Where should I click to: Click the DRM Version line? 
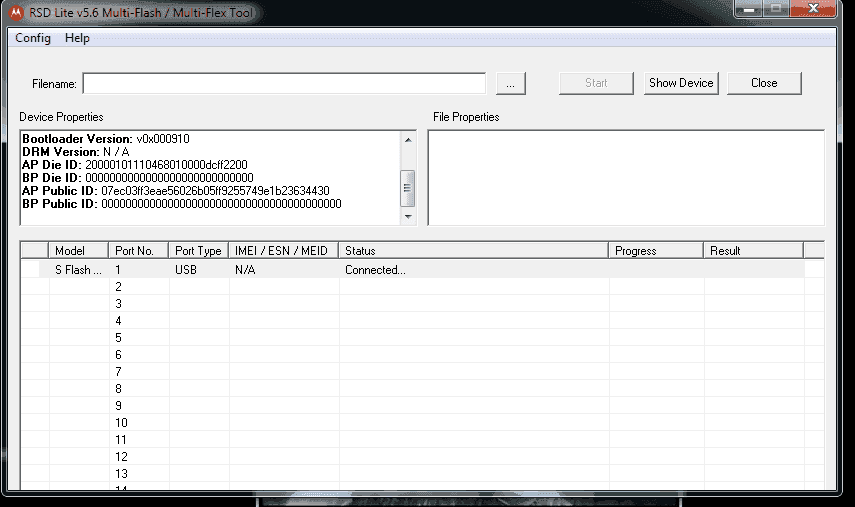pyautogui.click(x=76, y=152)
